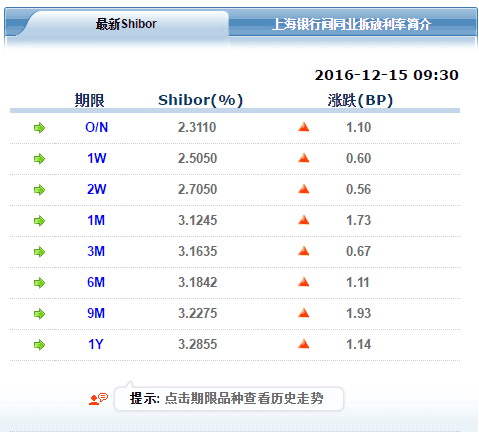Click the green arrow beside 1M
The height and width of the screenshot is (436, 479).
point(39,221)
